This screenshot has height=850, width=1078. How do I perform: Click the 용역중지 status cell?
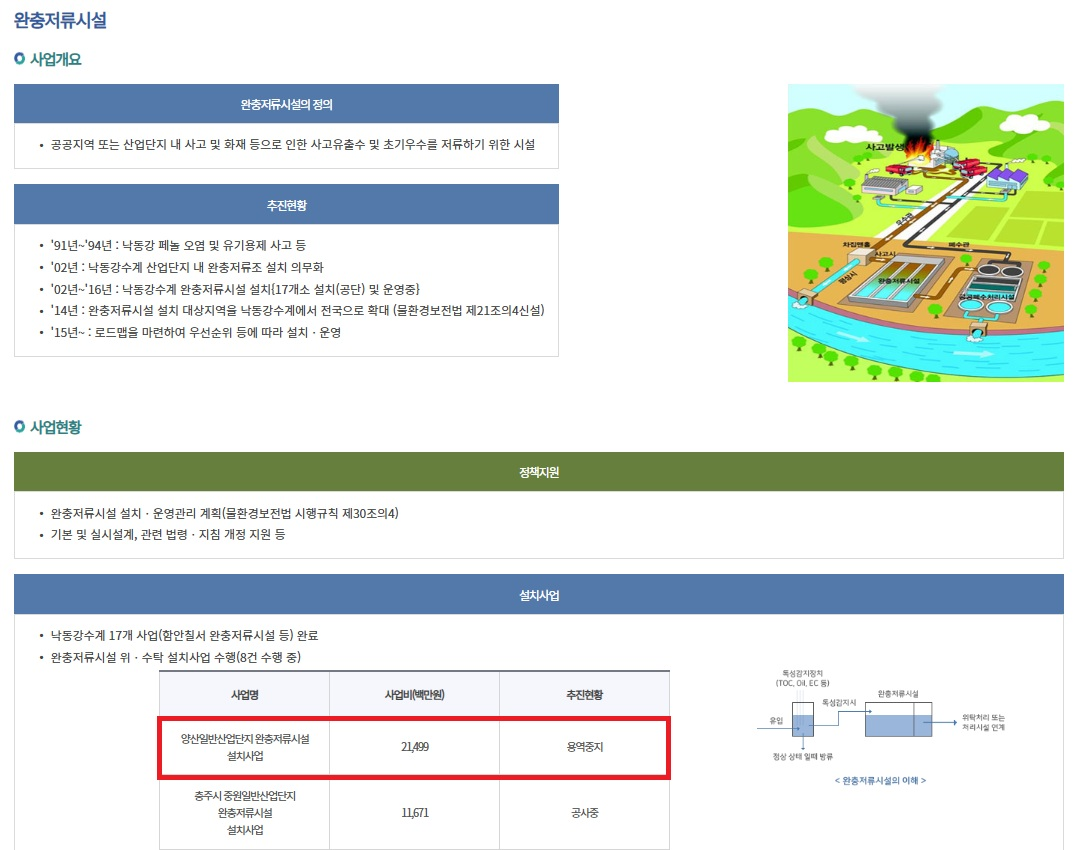[584, 748]
